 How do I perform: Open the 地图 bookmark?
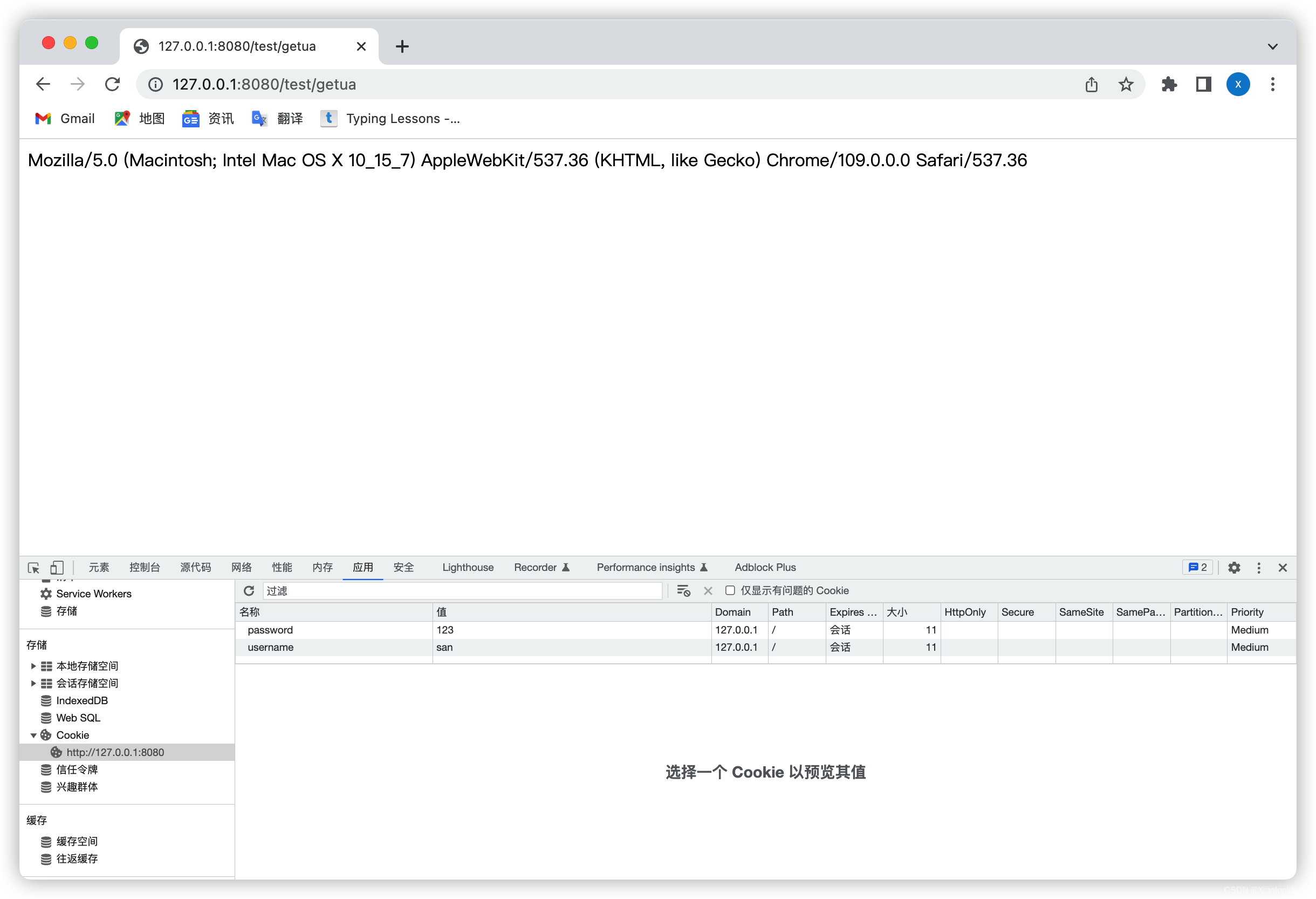(x=139, y=118)
